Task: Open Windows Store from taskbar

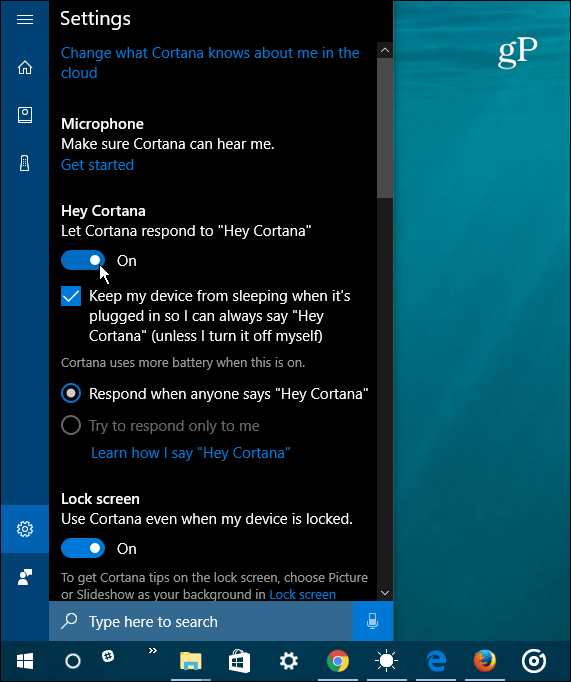Action: tap(239, 662)
